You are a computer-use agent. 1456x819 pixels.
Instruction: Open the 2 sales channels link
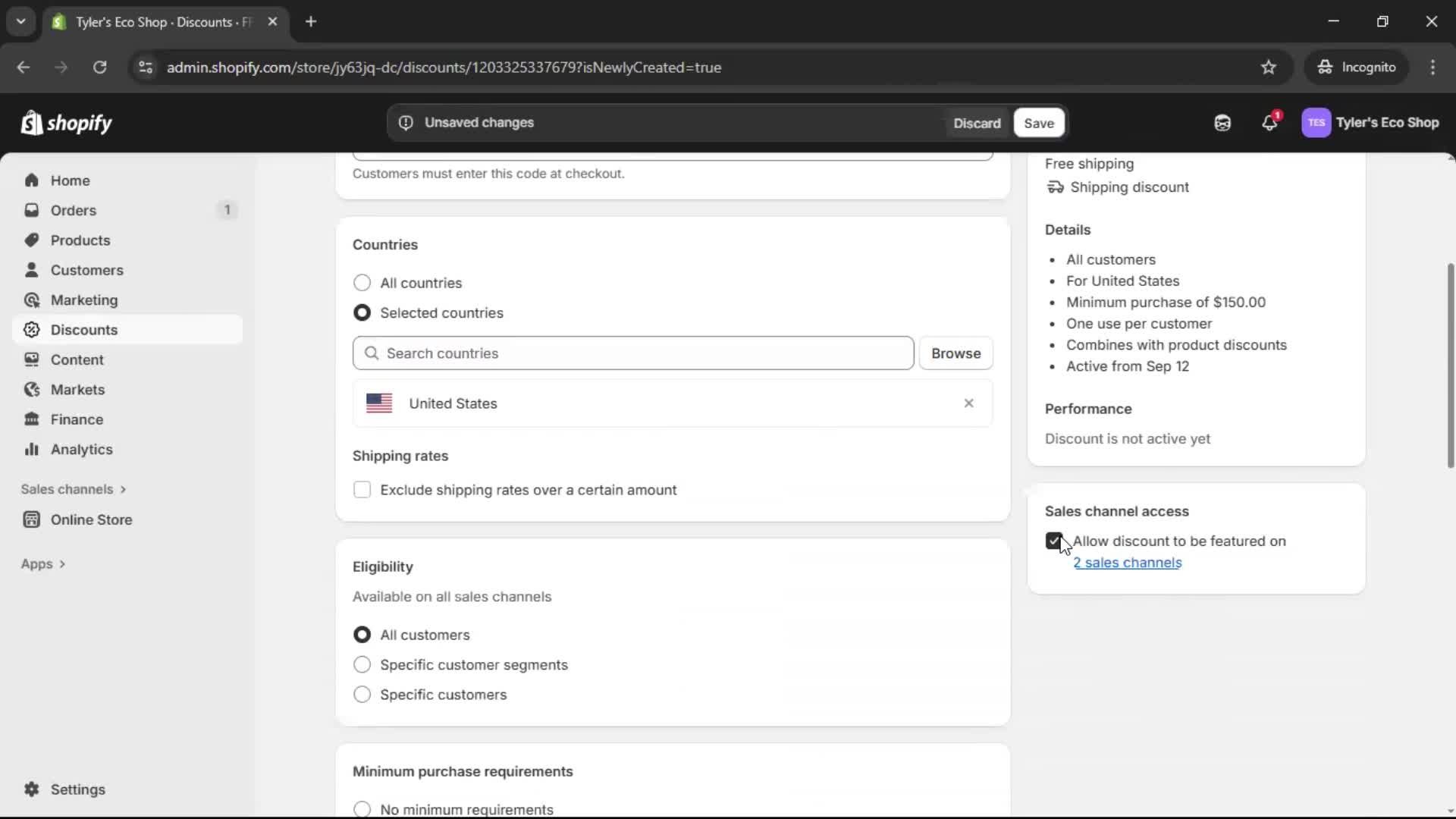click(1128, 563)
